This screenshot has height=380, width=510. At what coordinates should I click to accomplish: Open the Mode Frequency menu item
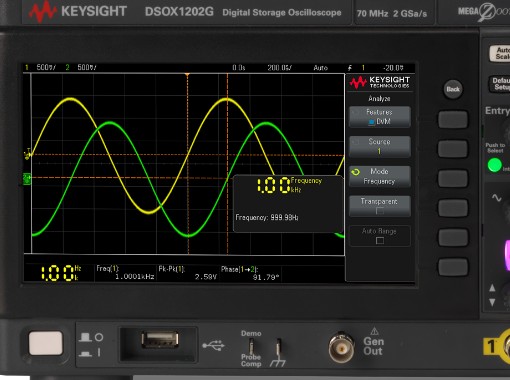coord(379,176)
